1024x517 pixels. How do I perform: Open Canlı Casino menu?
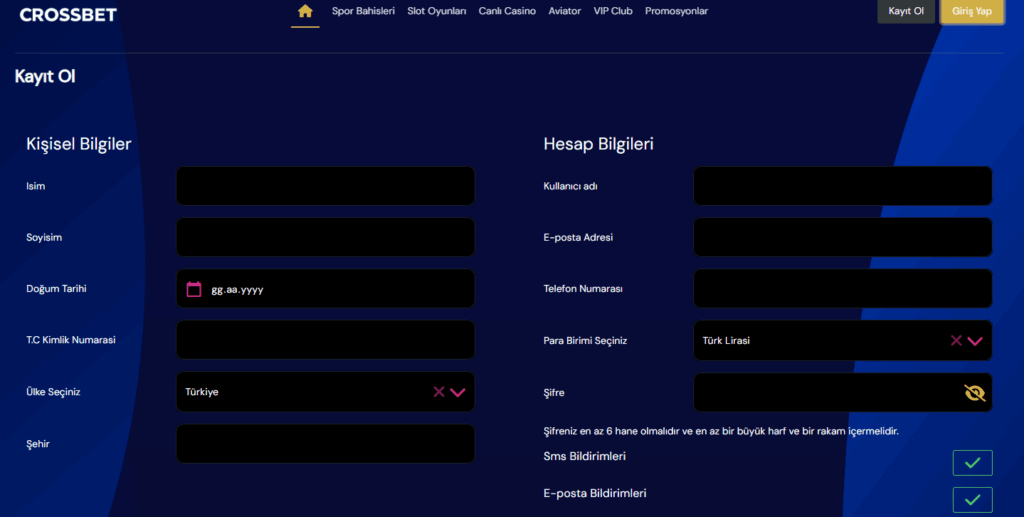pyautogui.click(x=507, y=11)
